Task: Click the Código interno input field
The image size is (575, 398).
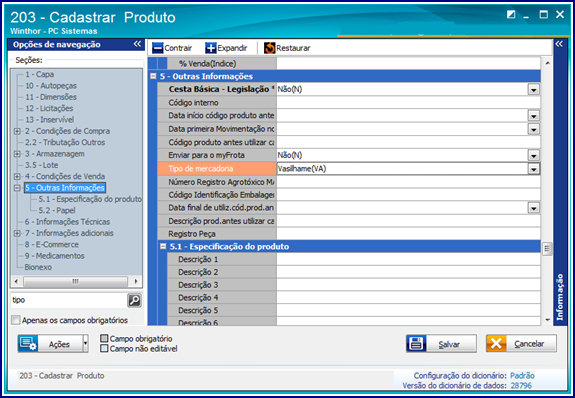Action: tap(409, 103)
